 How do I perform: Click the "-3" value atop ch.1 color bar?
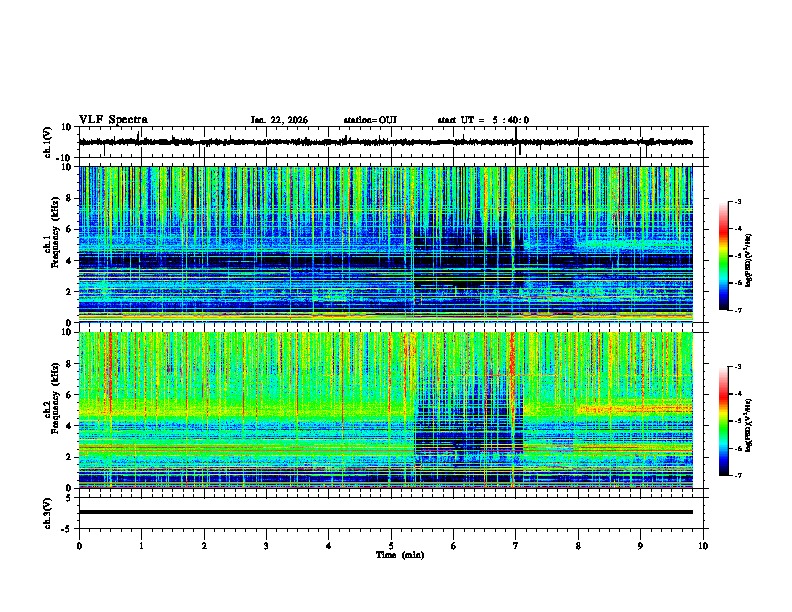click(738, 202)
